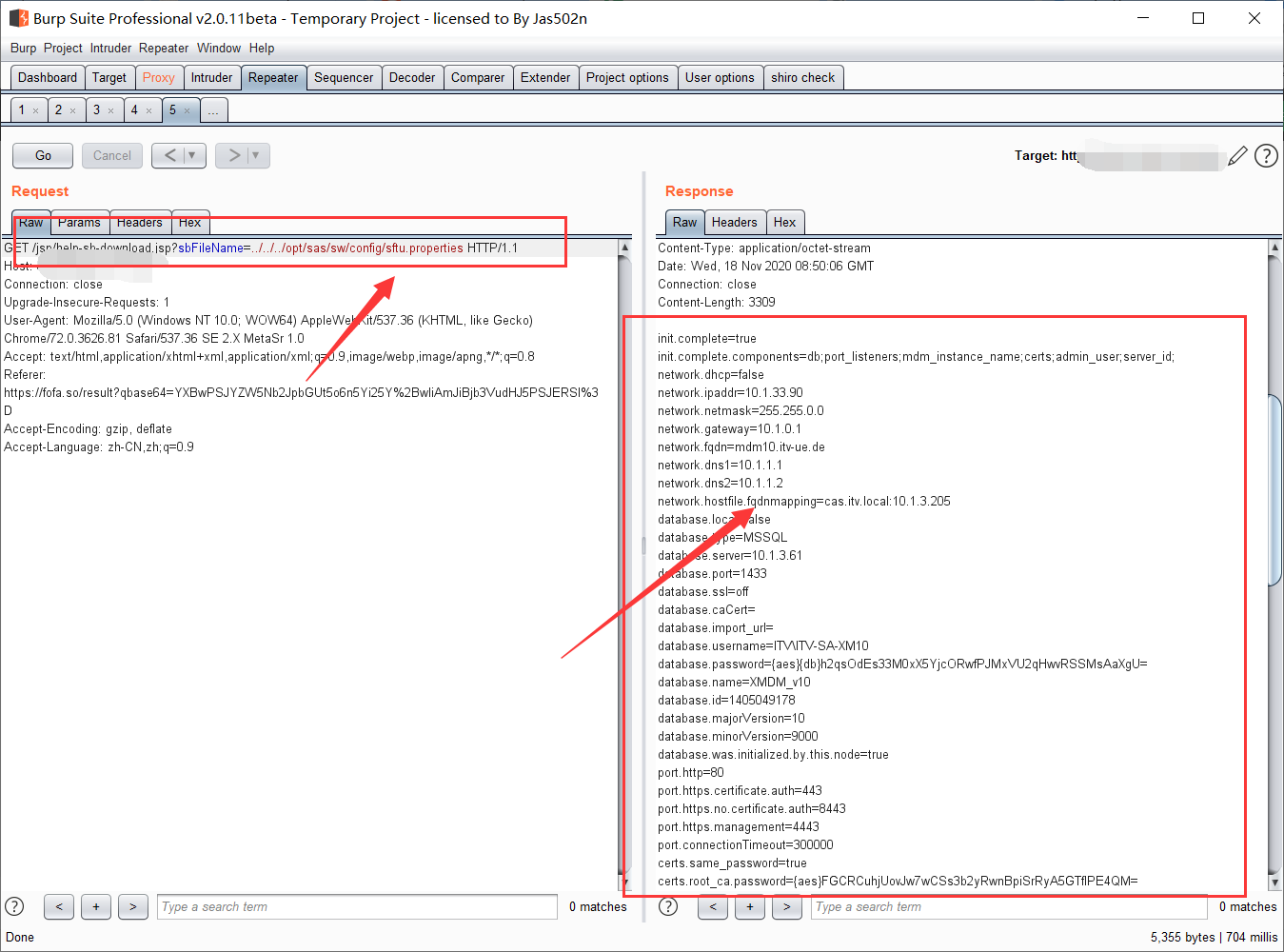This screenshot has height=952, width=1284.
Task: Open the Project menu
Action: tap(63, 48)
